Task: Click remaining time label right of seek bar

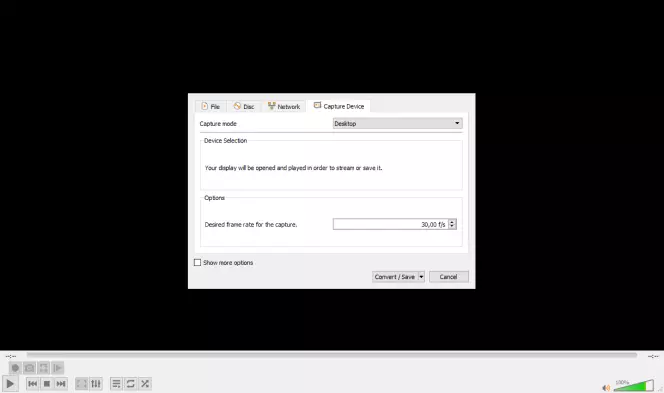Action: [x=653, y=357]
